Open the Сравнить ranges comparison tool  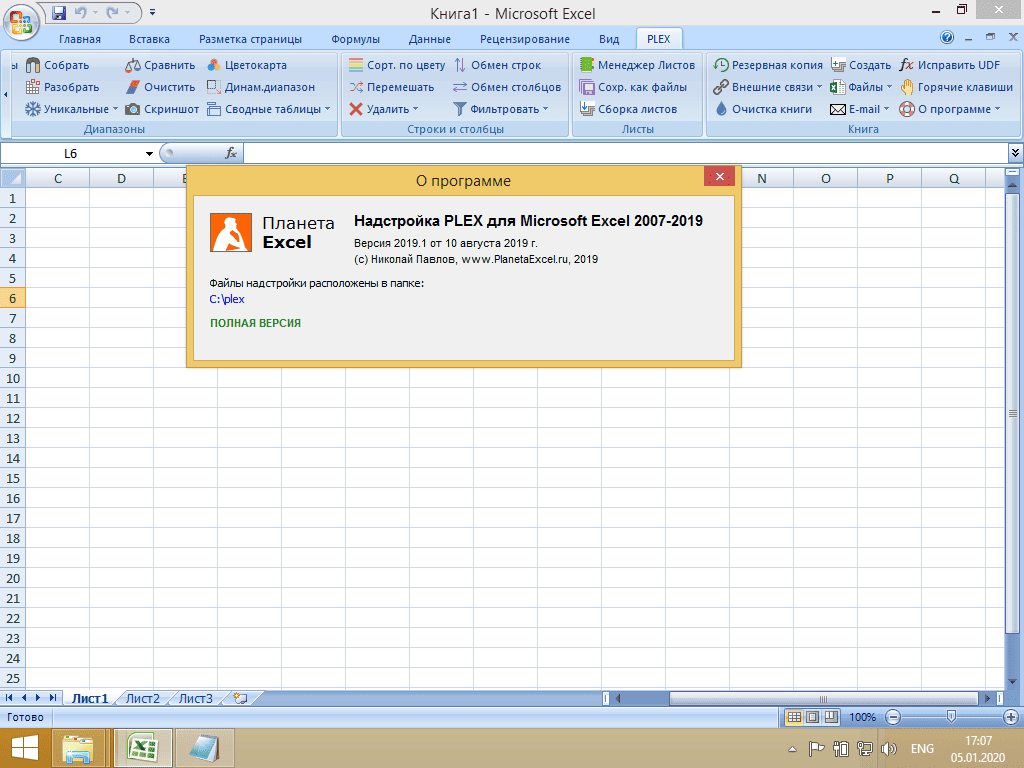[x=160, y=65]
